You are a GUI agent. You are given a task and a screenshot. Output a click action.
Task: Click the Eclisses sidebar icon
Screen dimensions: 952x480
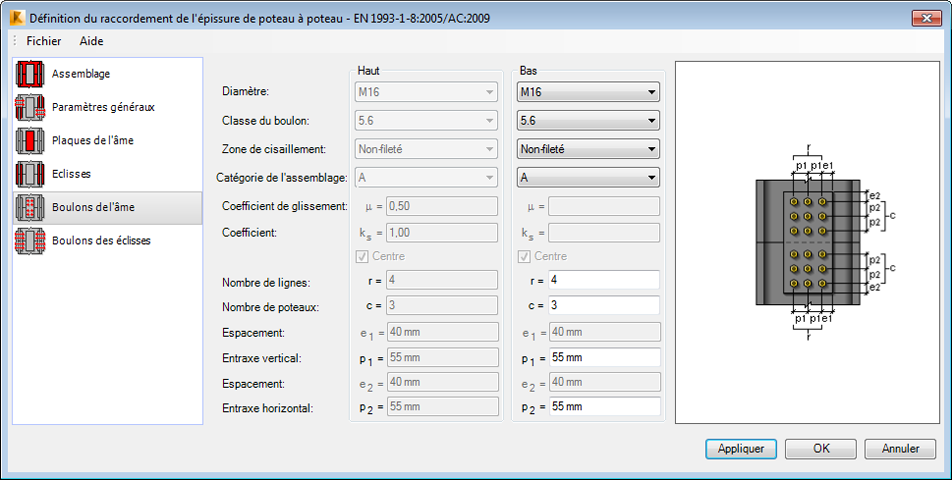click(x=30, y=173)
